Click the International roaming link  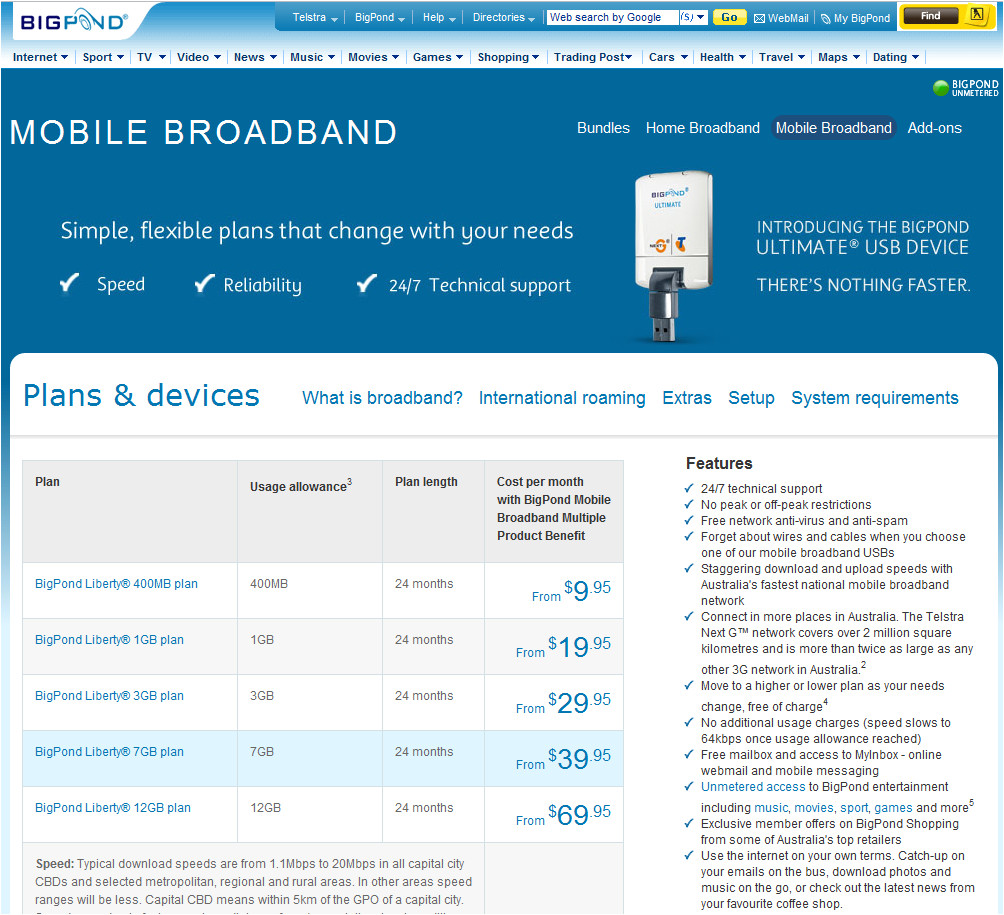(561, 398)
